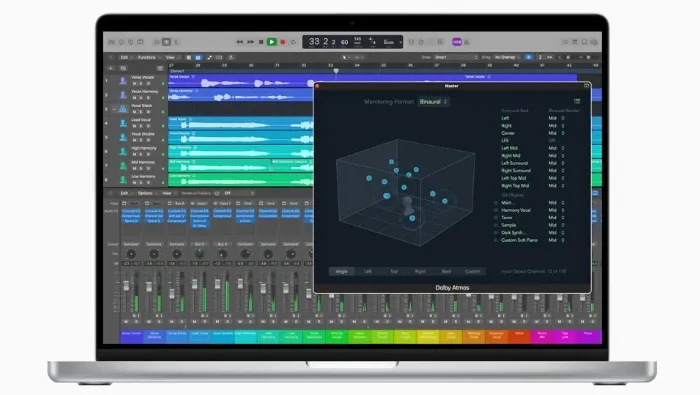Screen dimensions: 700x395
Task: Open Editors with the scissors icon
Action: click(x=177, y=42)
